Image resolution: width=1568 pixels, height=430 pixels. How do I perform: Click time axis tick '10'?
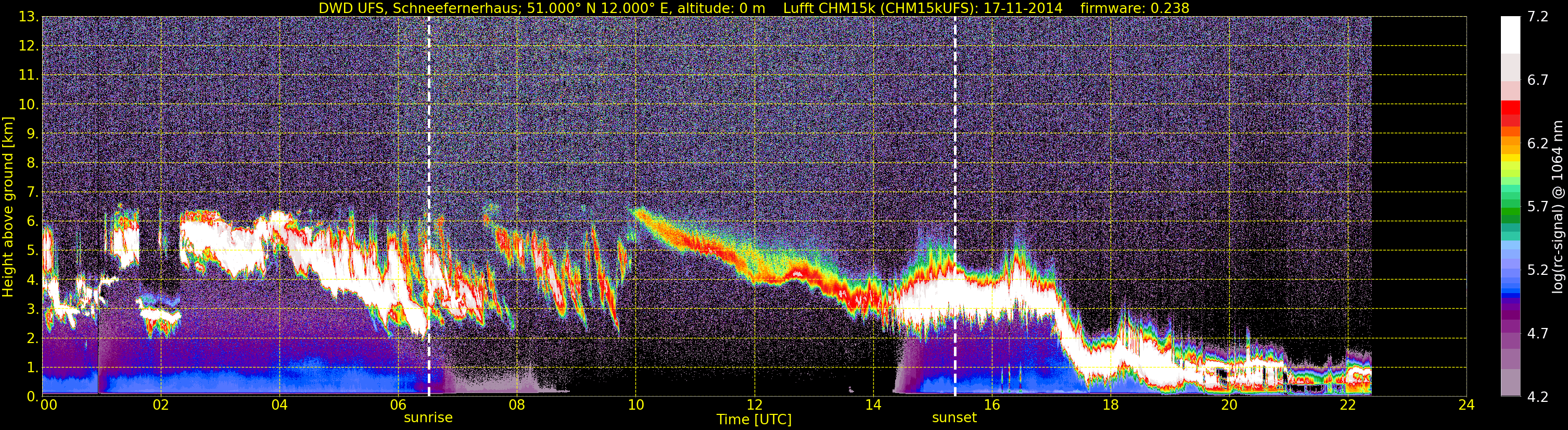(635, 406)
